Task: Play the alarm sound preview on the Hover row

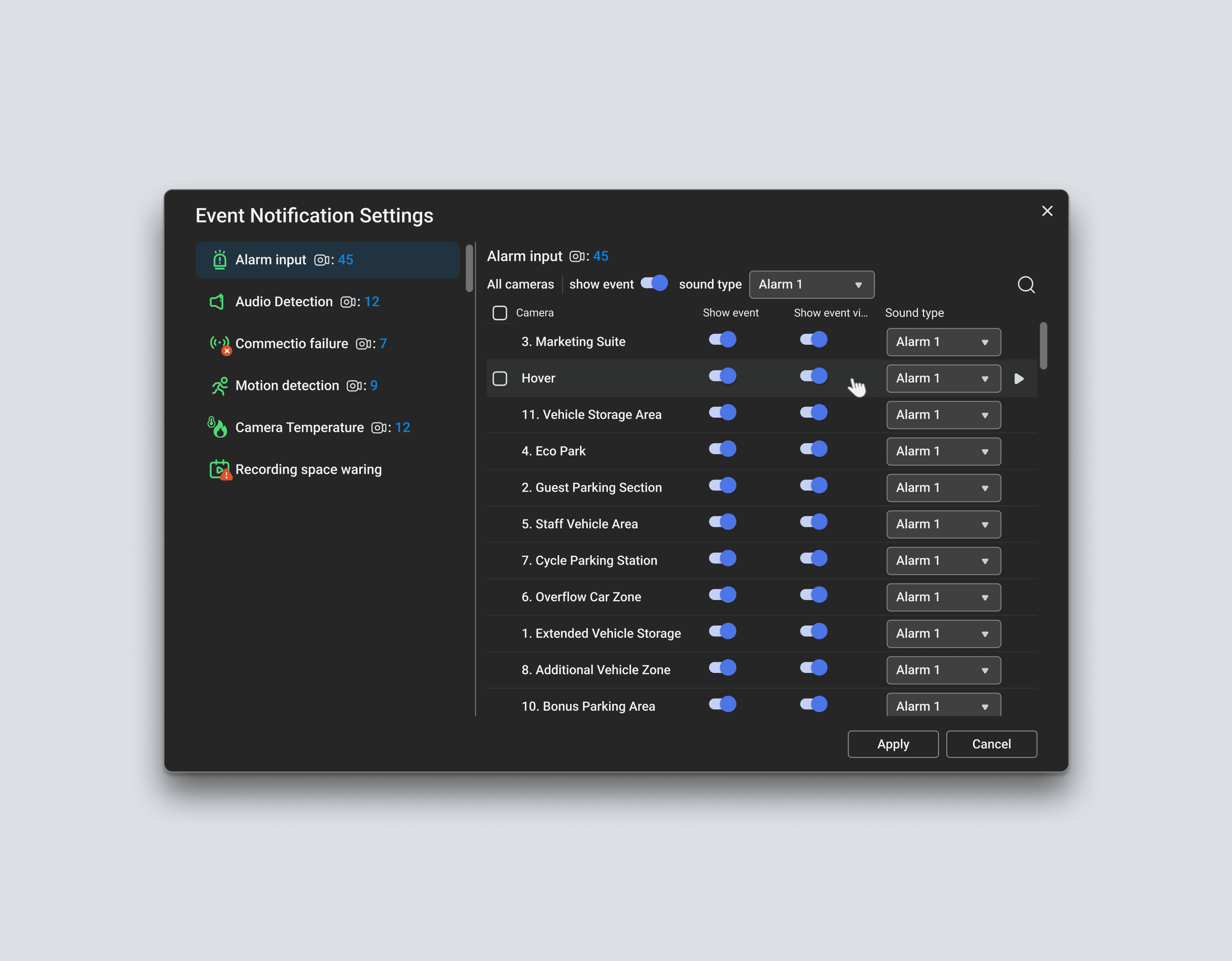Action: pyautogui.click(x=1019, y=379)
